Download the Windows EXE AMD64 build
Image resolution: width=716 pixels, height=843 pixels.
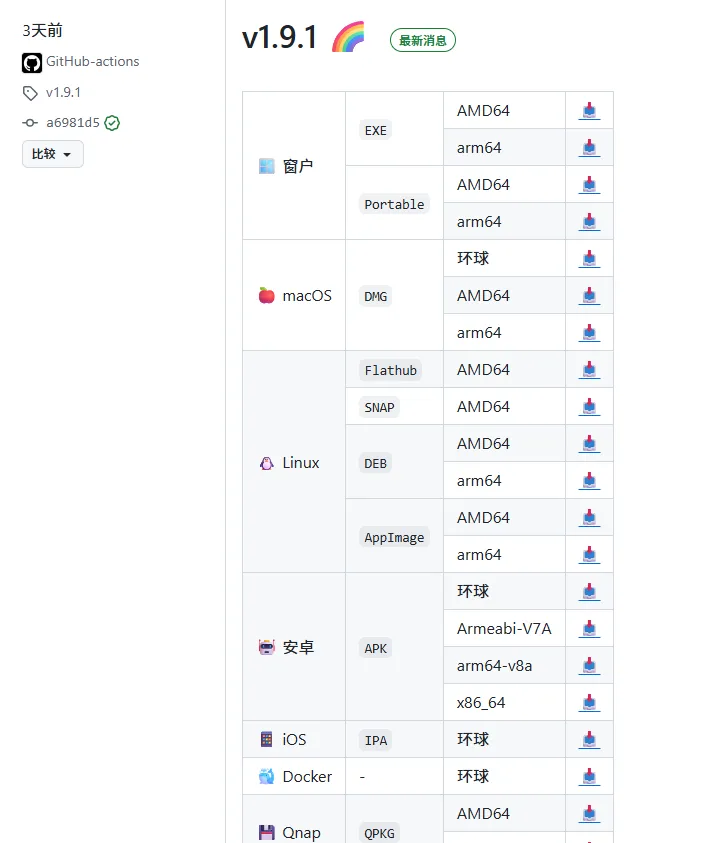pos(589,111)
